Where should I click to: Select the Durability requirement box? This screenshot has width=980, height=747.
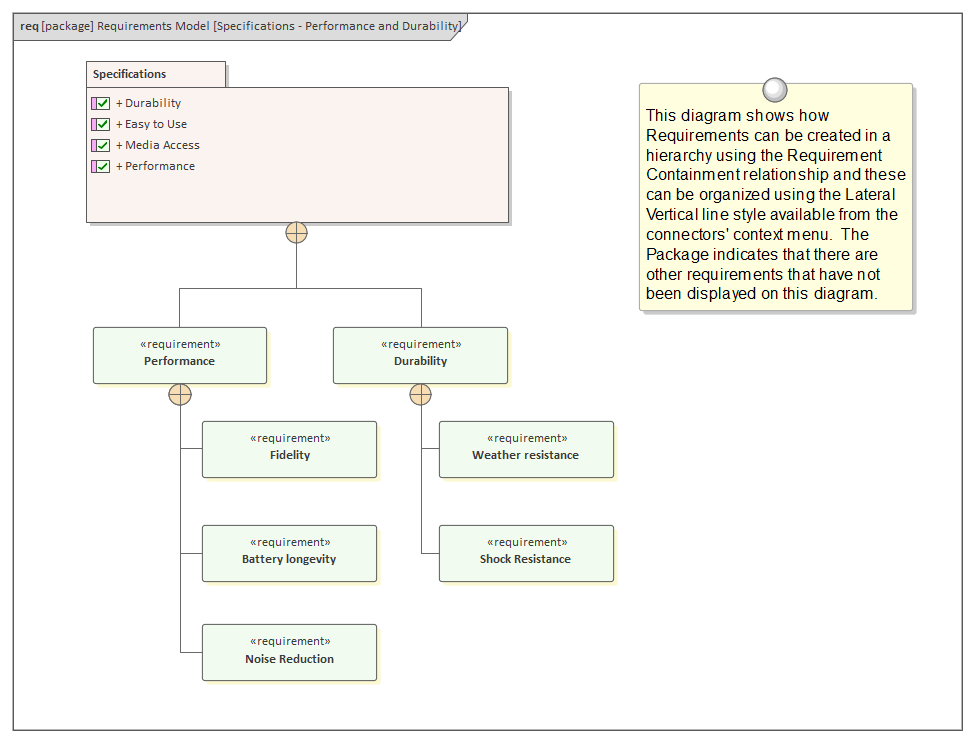click(420, 354)
